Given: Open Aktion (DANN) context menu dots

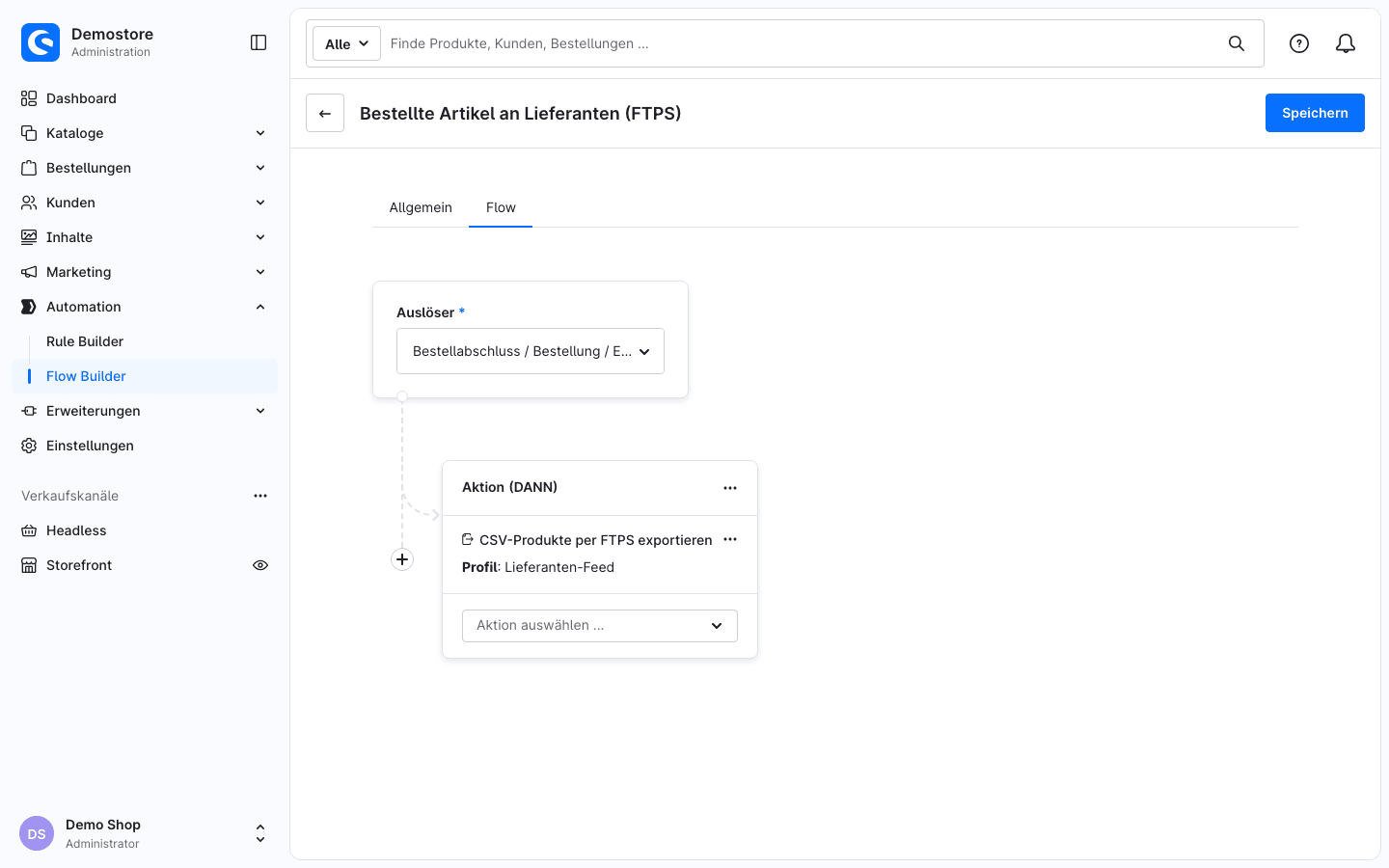Looking at the screenshot, I should coord(730,488).
